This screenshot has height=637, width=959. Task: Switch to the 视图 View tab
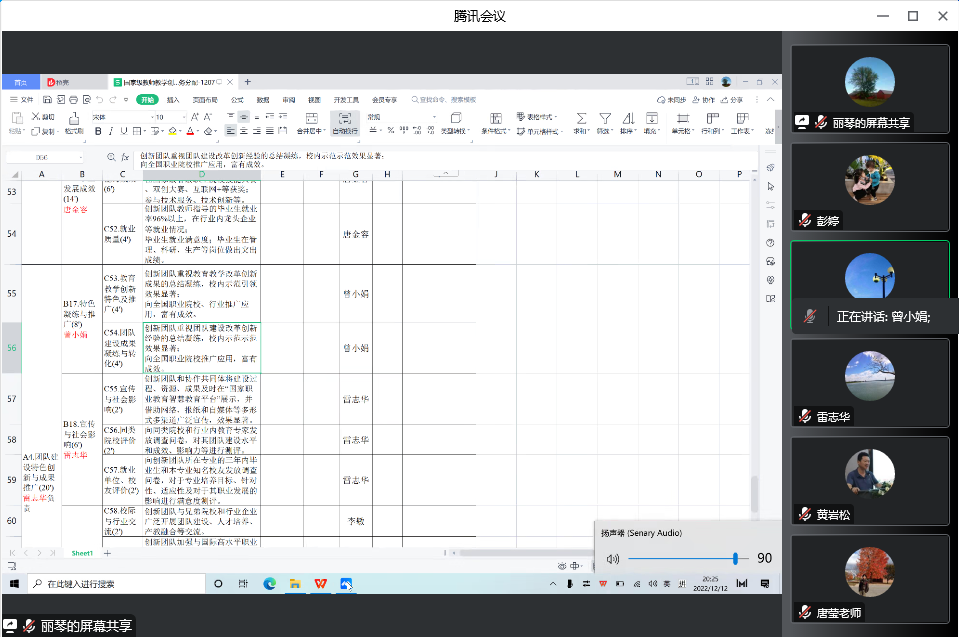(x=314, y=100)
